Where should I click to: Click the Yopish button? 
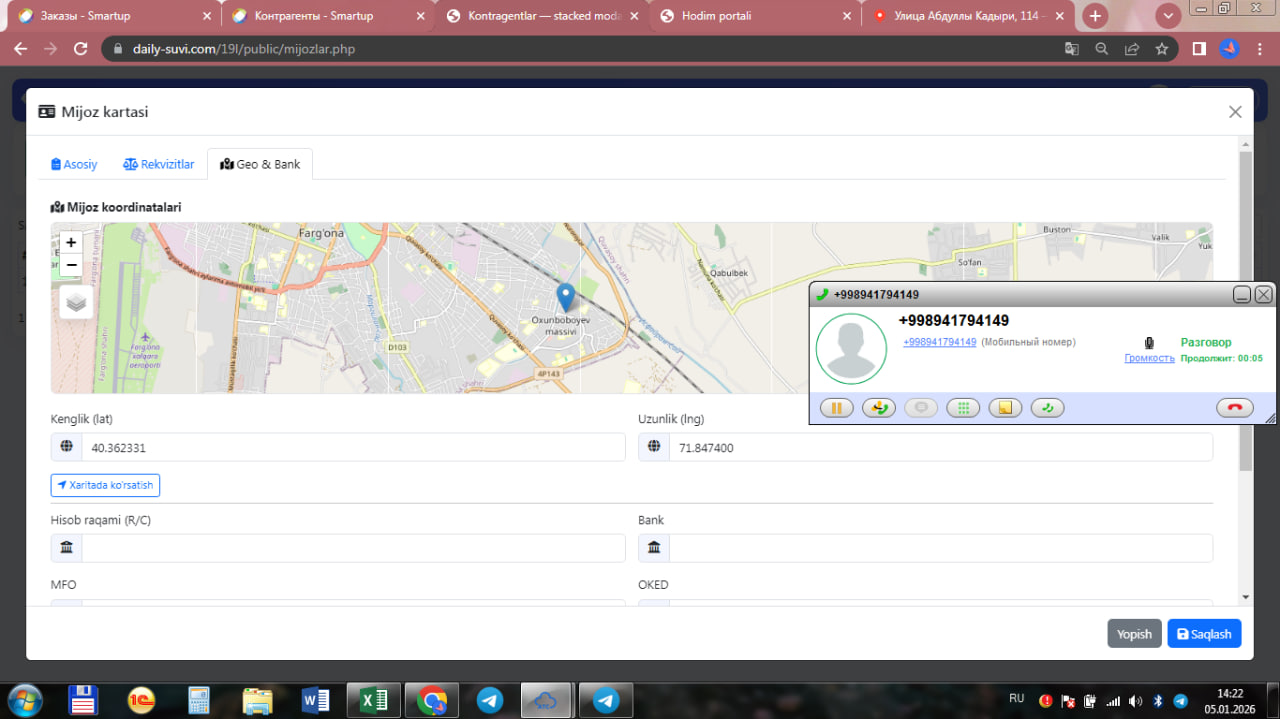[x=1134, y=634]
